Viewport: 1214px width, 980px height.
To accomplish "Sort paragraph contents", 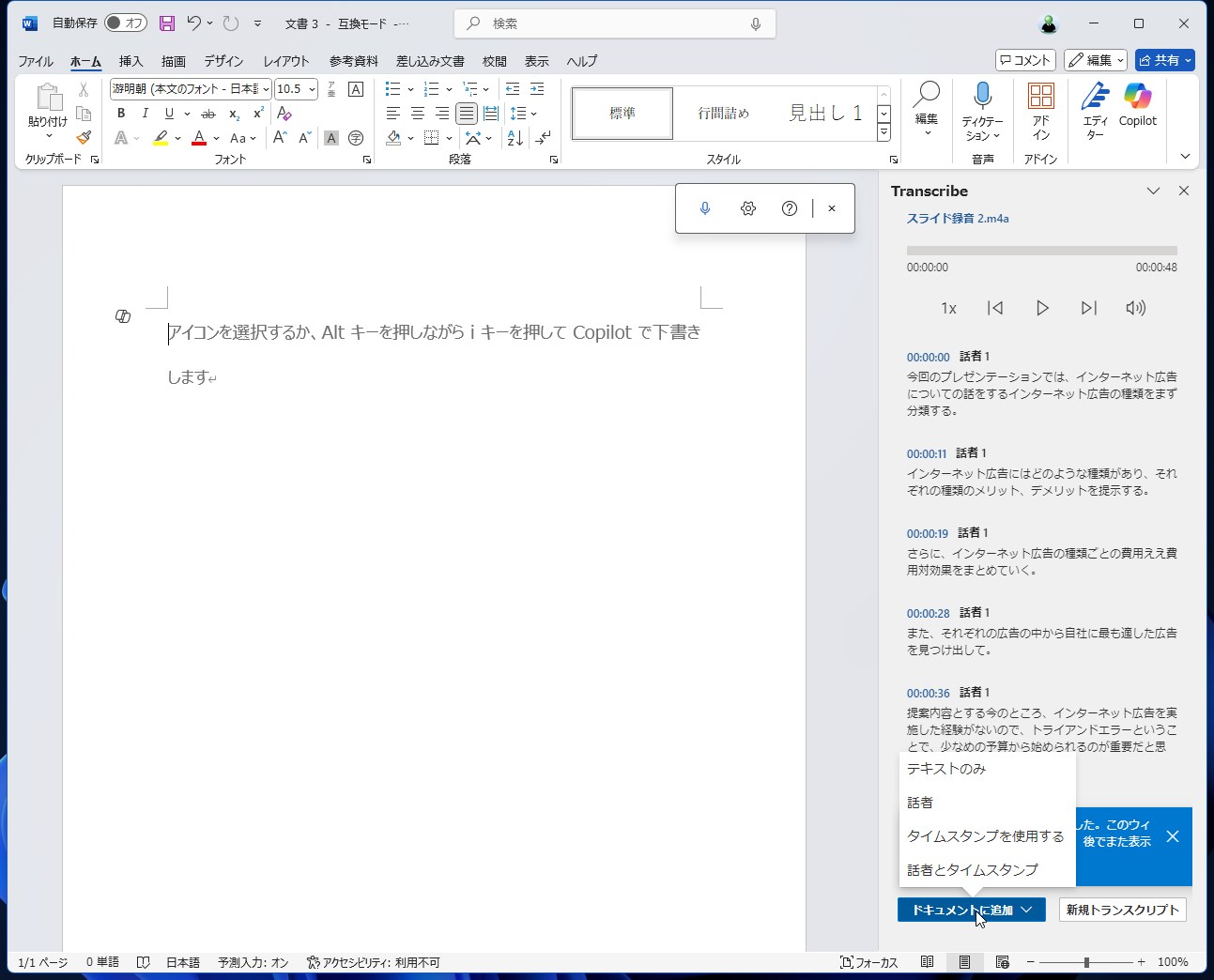I will pos(515,138).
